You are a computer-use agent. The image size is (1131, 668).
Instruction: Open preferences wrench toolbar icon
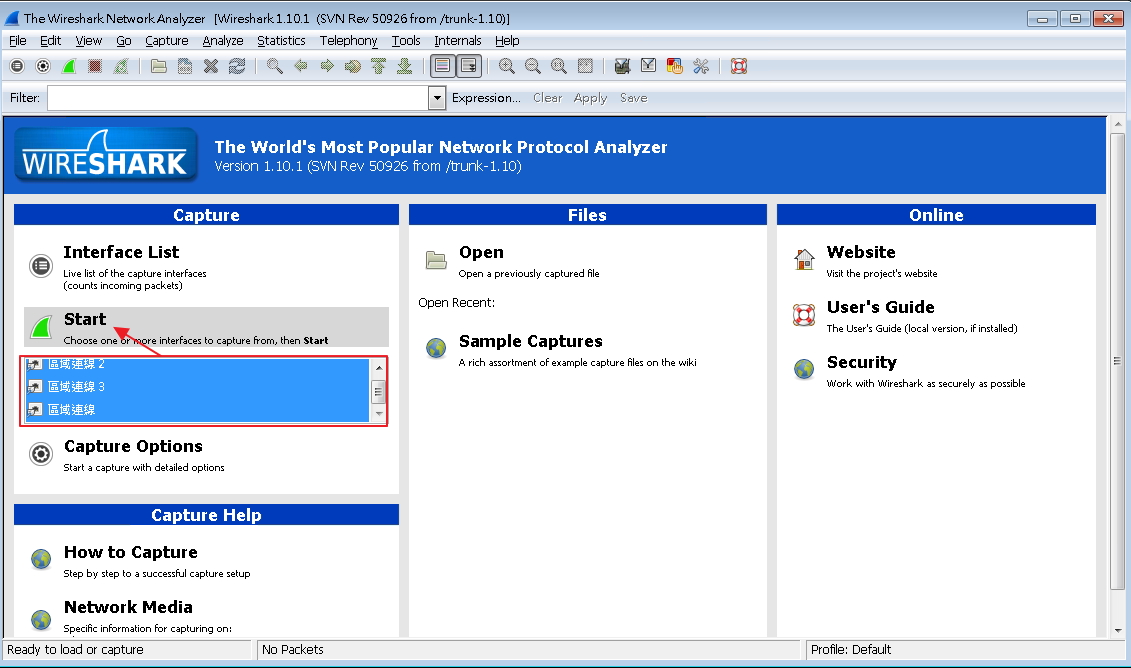coord(700,66)
